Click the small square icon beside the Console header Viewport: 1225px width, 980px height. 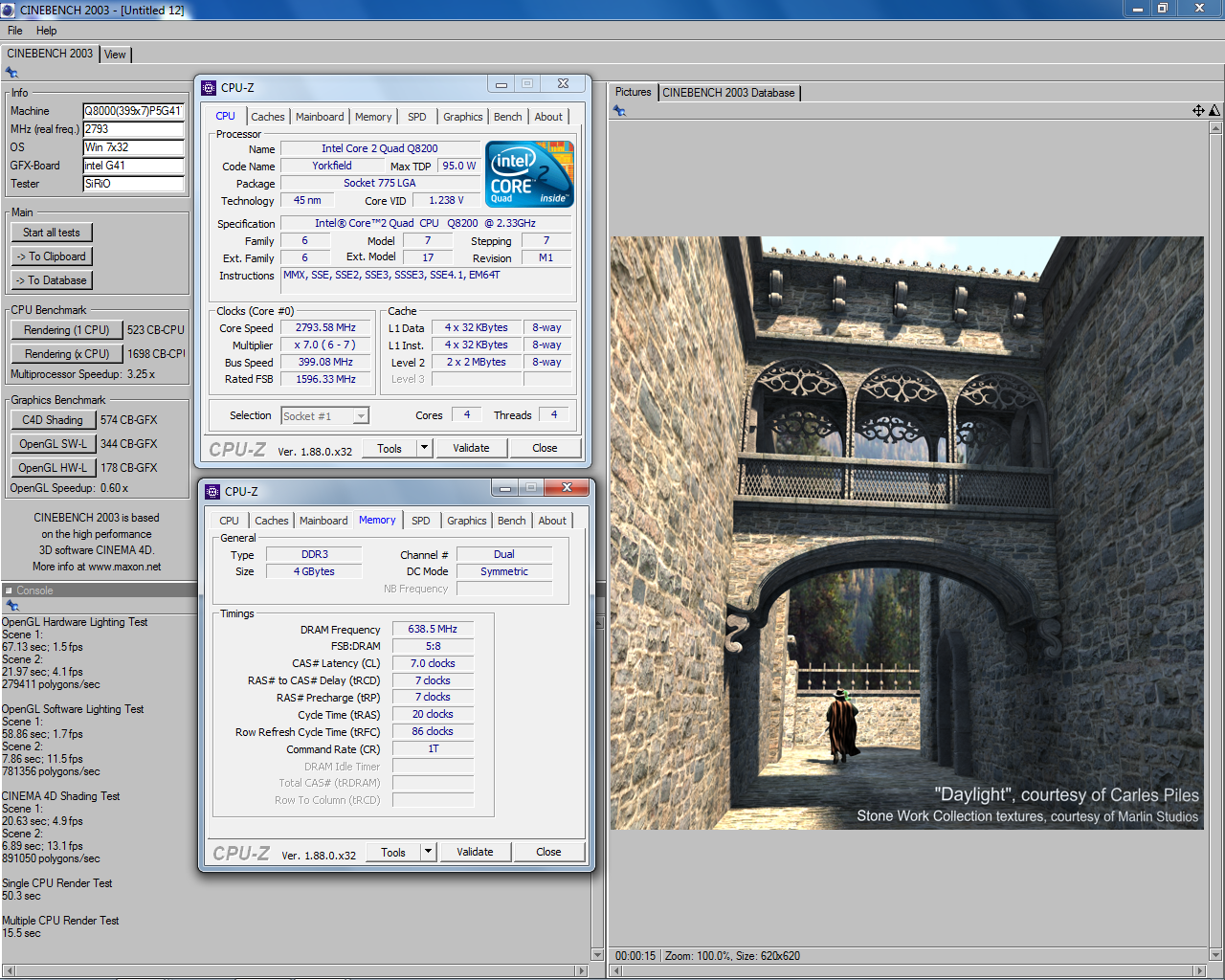coord(8,590)
